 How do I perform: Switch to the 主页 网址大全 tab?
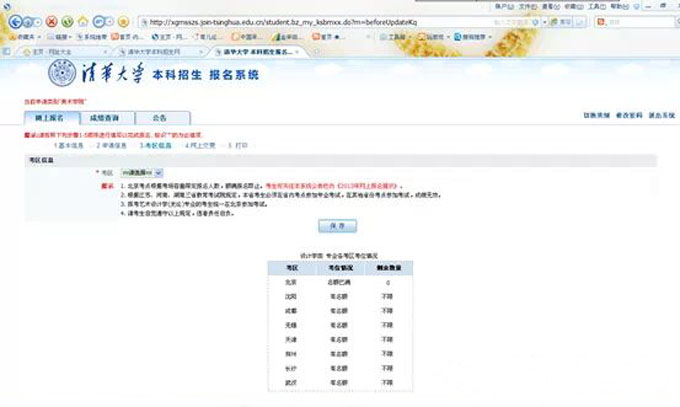click(63, 52)
